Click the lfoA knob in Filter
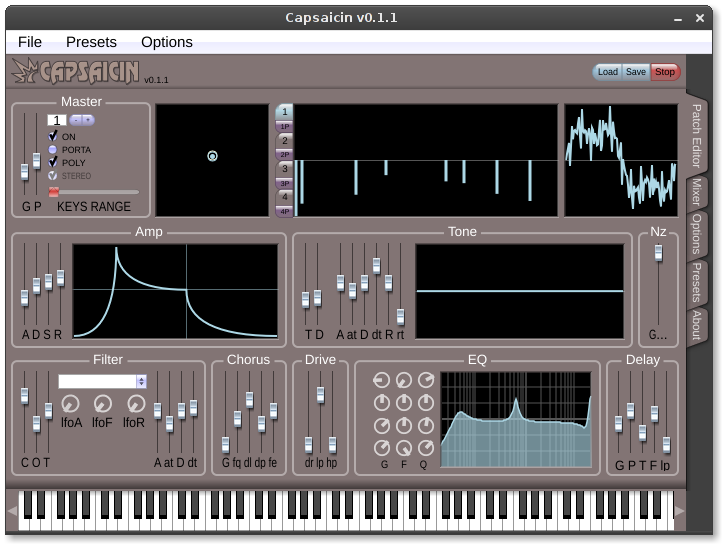This screenshot has height=544, width=722. point(70,403)
